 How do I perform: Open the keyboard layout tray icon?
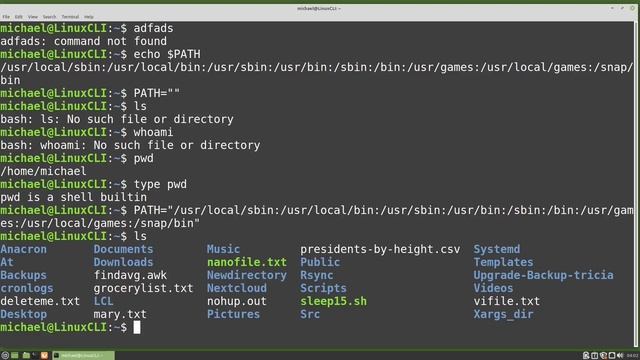[x=595, y=356]
